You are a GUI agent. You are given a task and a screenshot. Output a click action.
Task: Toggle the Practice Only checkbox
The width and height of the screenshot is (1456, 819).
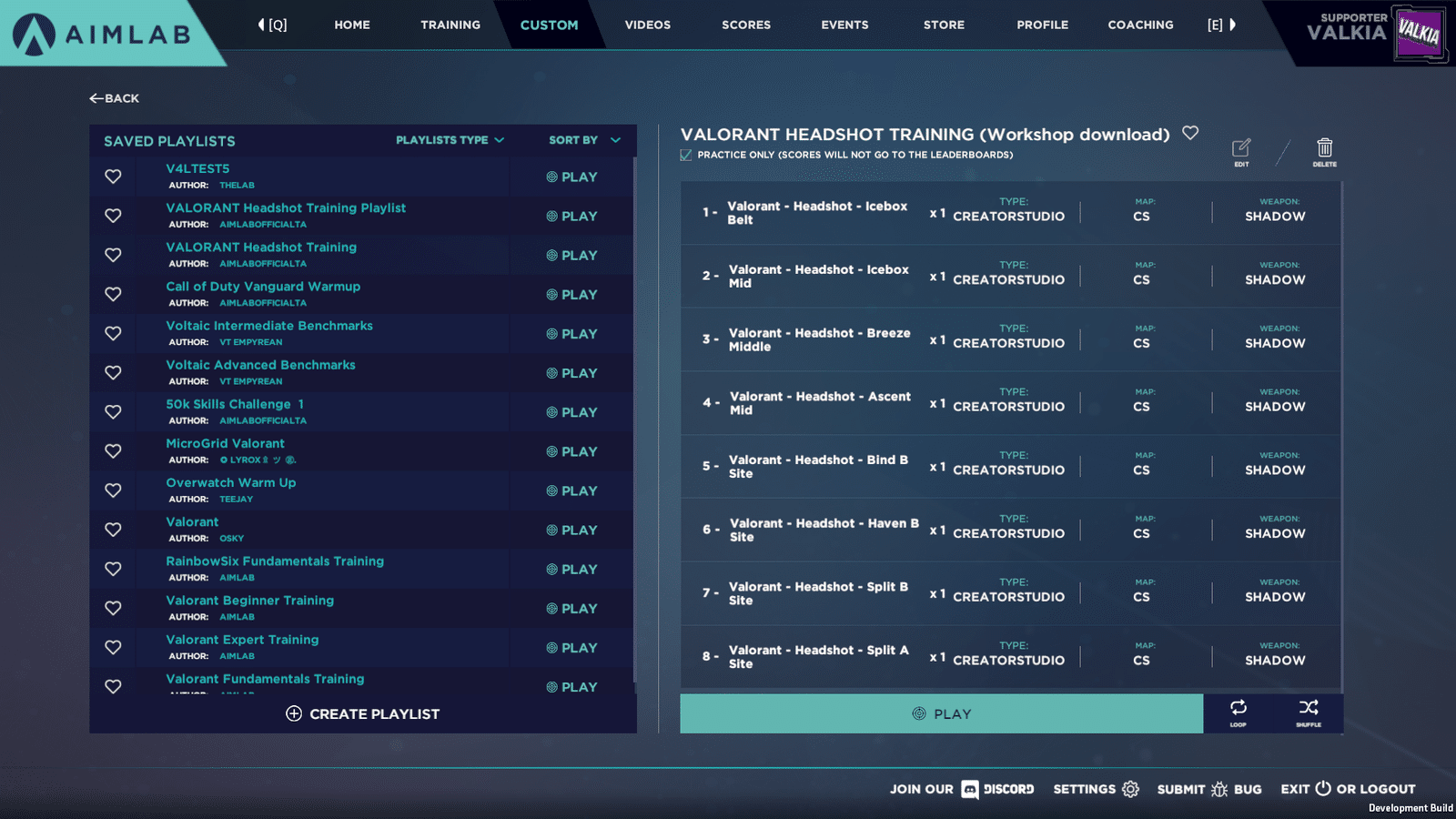[686, 155]
